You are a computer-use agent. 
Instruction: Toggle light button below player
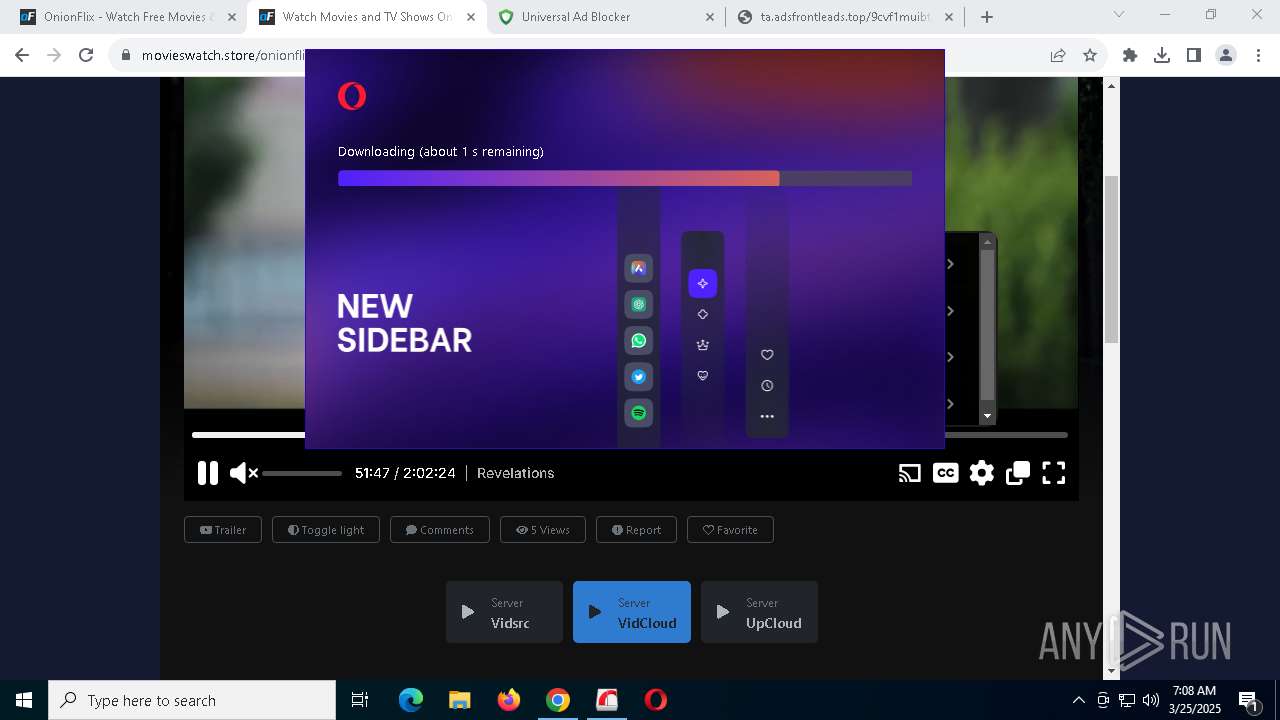coord(326,530)
